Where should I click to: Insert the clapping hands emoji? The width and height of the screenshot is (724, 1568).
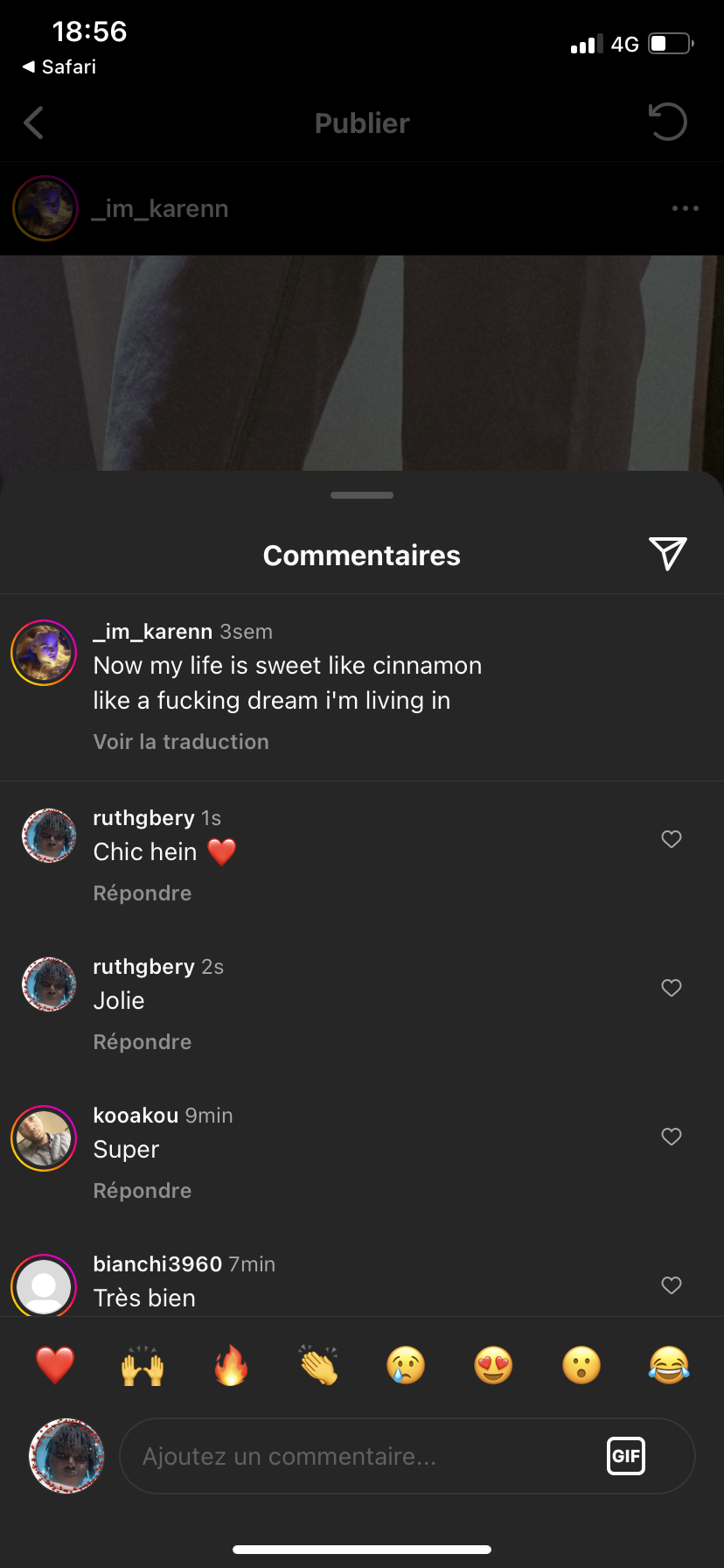tap(318, 1365)
